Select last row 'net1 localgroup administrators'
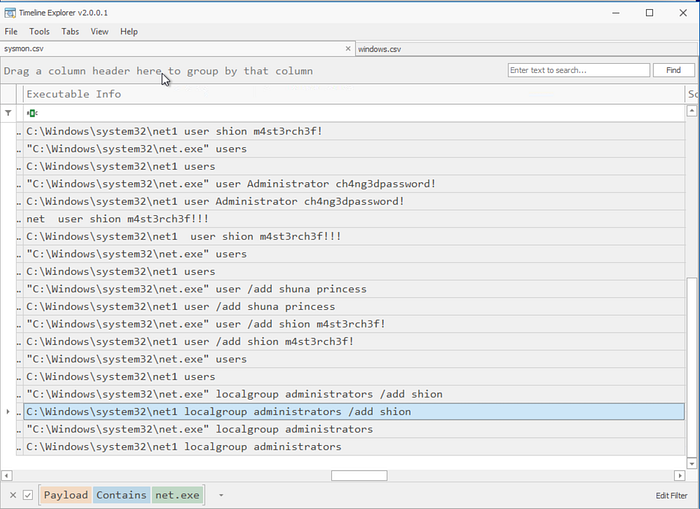Screen dimensions: 700x509 (354, 446)
